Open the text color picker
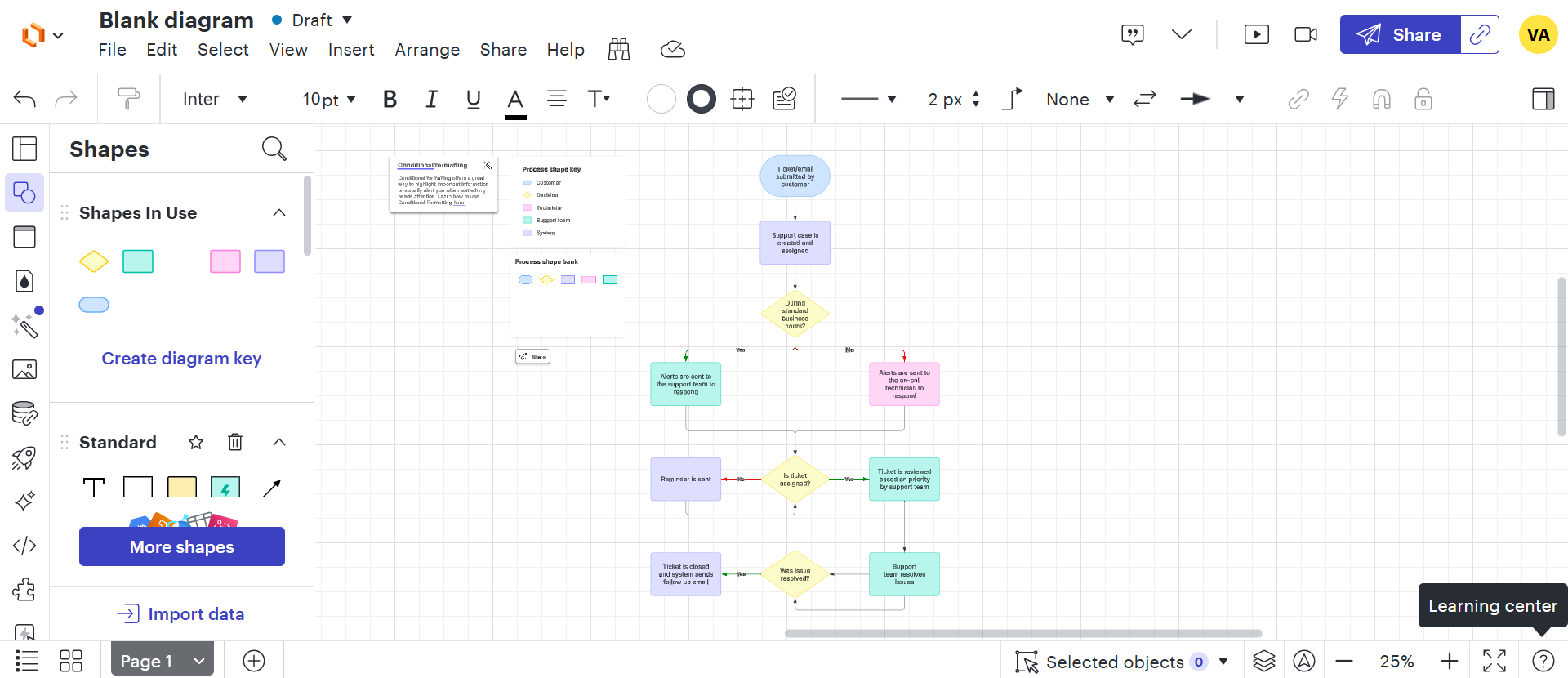 pyautogui.click(x=515, y=101)
